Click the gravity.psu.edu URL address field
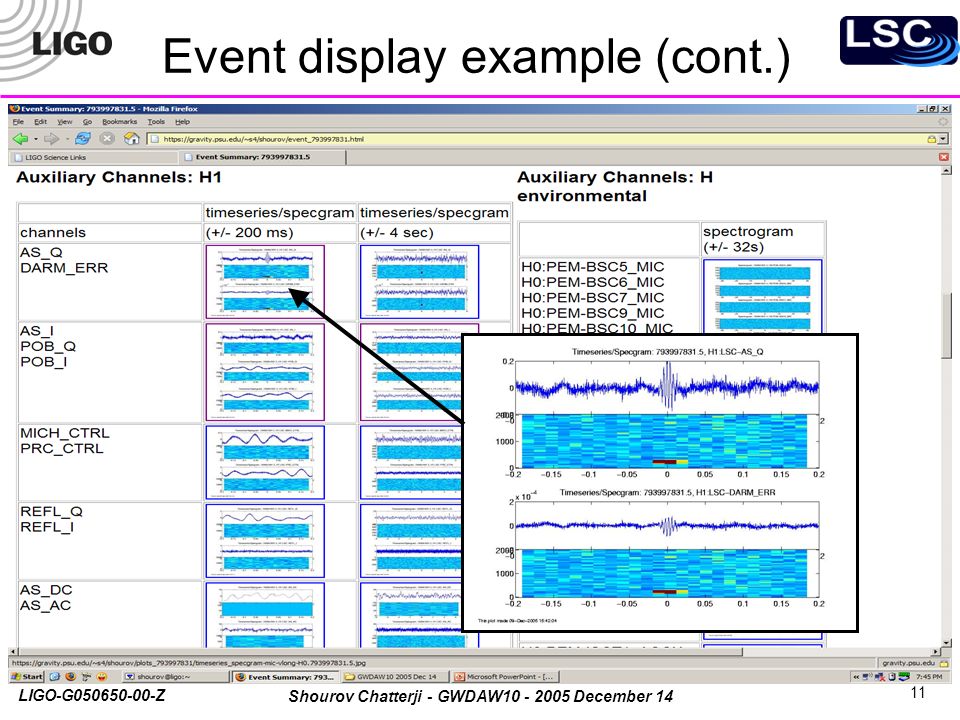 point(539,139)
